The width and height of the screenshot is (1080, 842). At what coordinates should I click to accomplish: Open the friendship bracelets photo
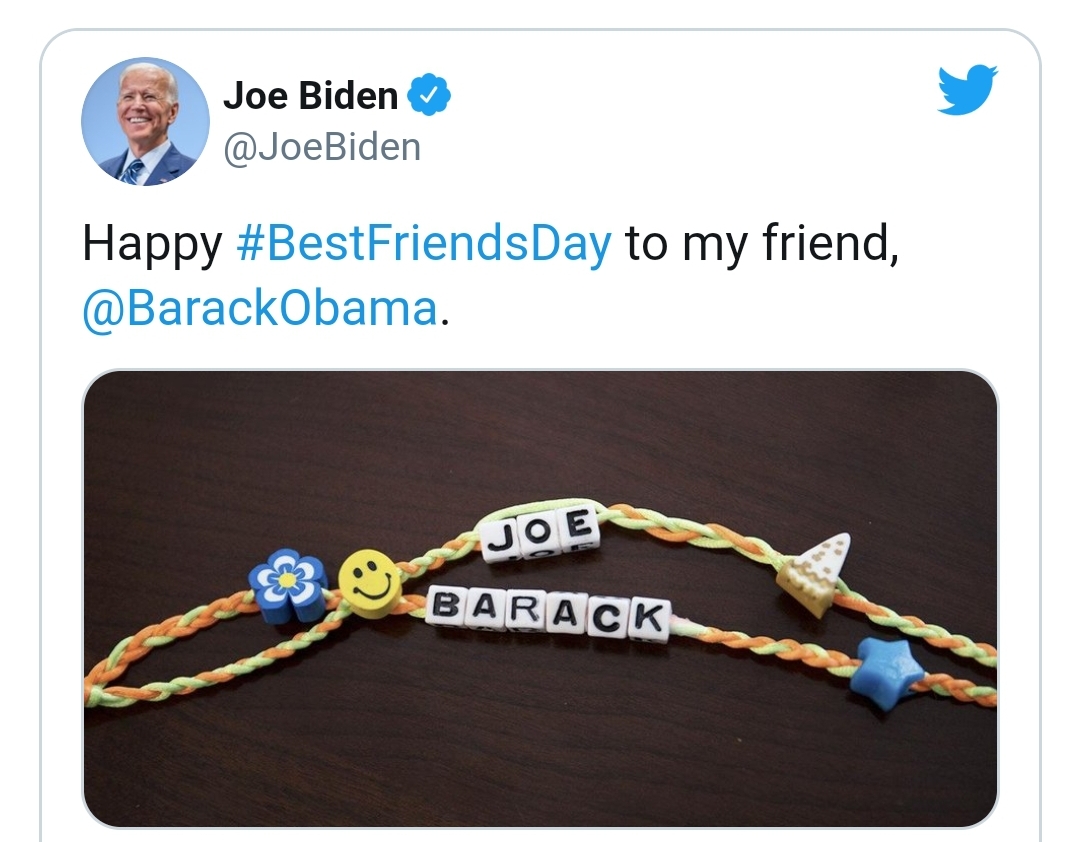pos(540,598)
